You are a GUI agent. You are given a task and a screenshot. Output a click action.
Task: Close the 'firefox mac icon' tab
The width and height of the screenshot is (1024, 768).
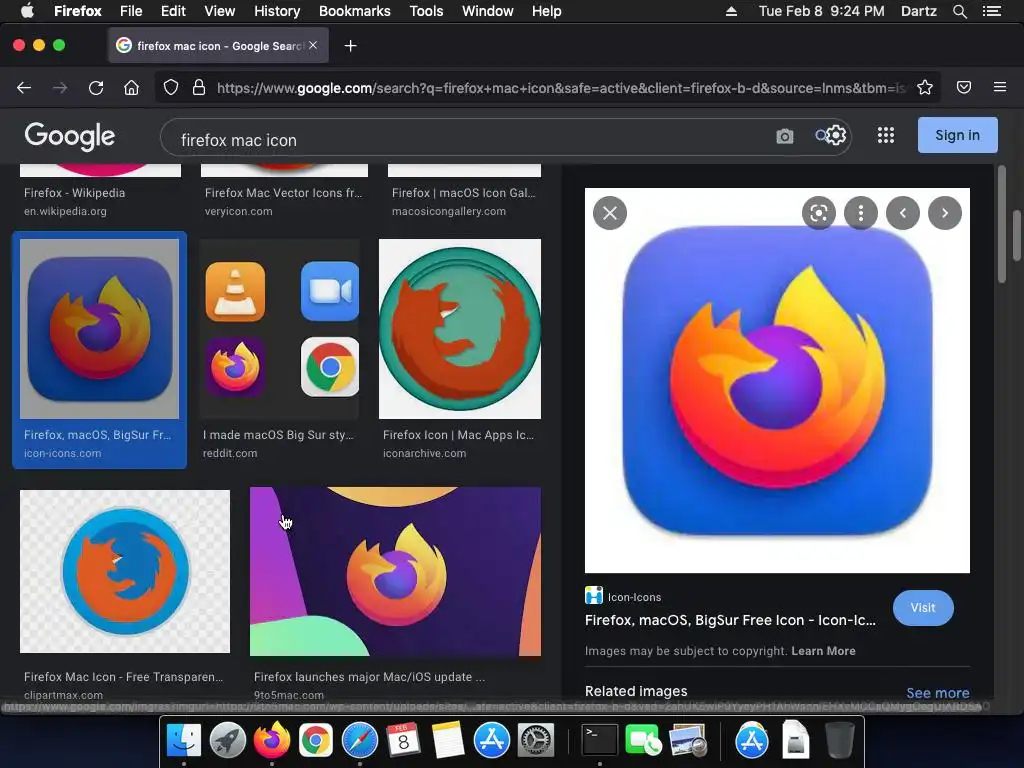tap(313, 45)
